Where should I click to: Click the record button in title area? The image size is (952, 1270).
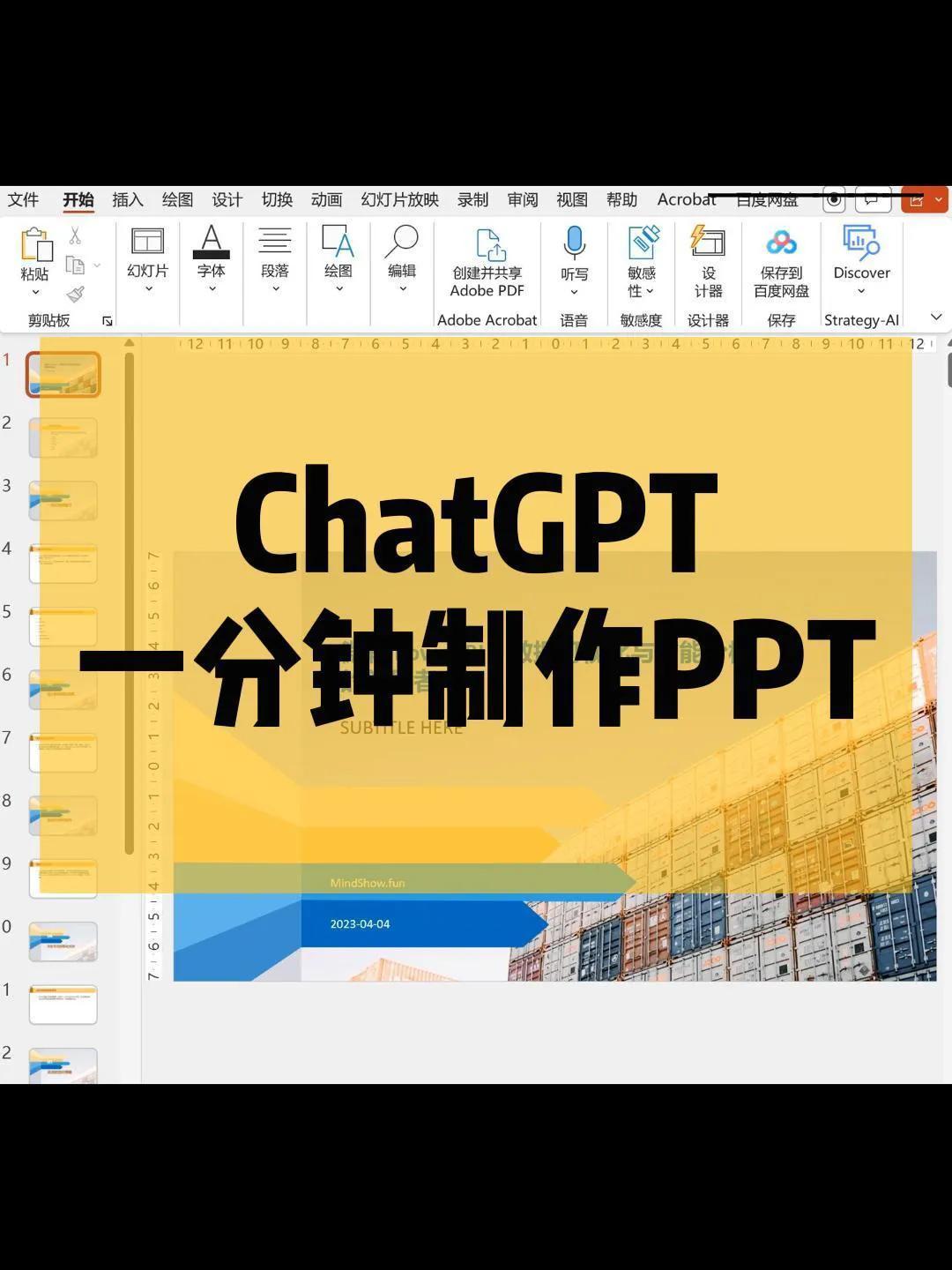tap(834, 200)
